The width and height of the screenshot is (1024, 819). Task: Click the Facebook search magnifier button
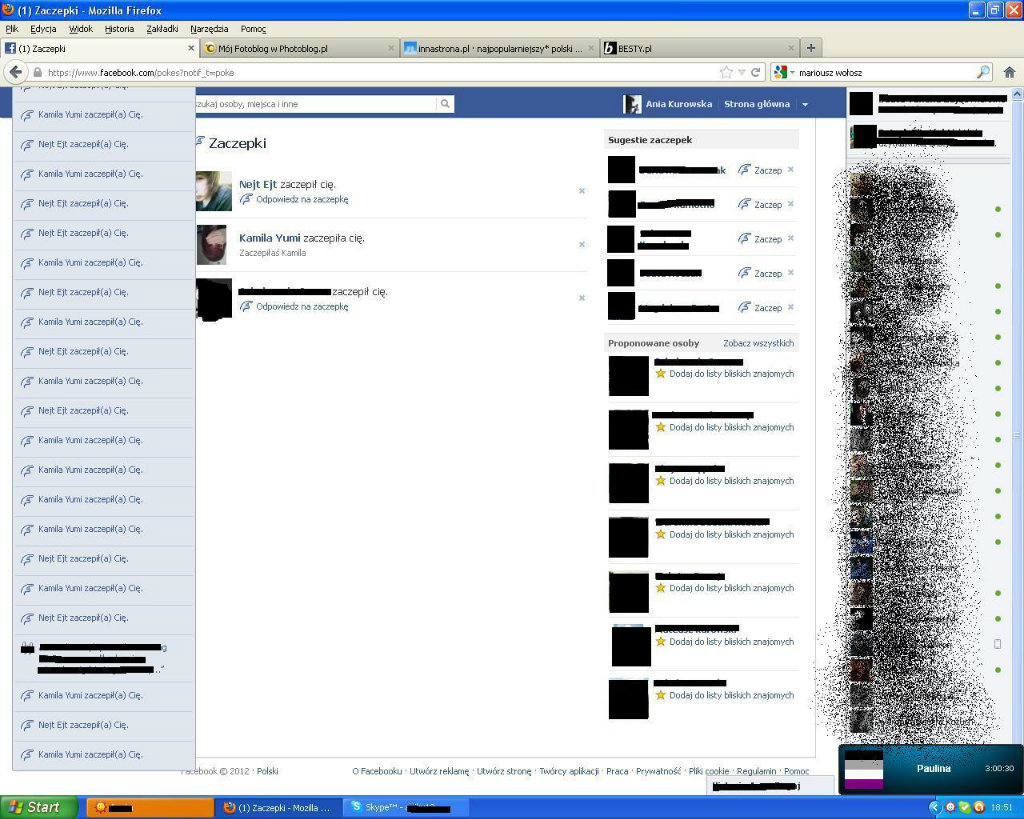(x=445, y=104)
